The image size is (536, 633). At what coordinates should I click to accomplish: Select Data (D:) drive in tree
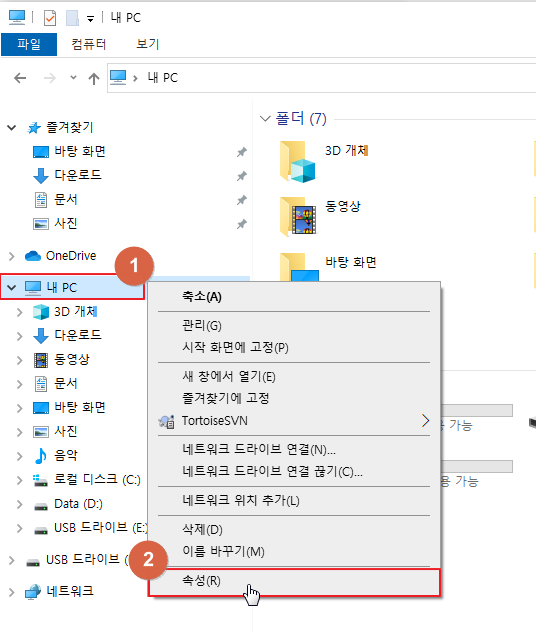[x=78, y=504]
